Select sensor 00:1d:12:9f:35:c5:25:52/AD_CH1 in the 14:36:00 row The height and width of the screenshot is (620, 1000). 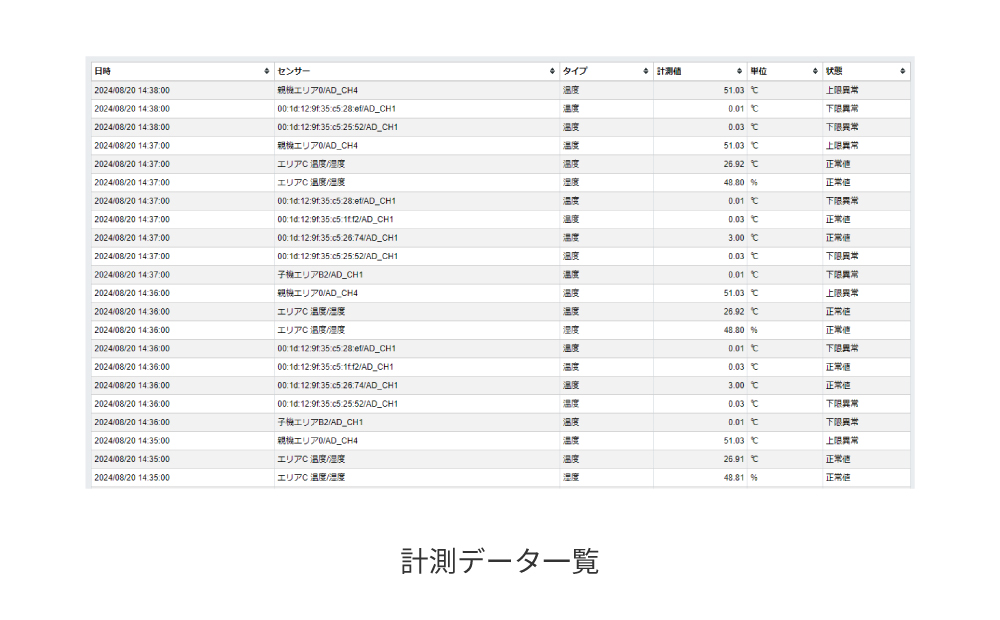[337, 404]
